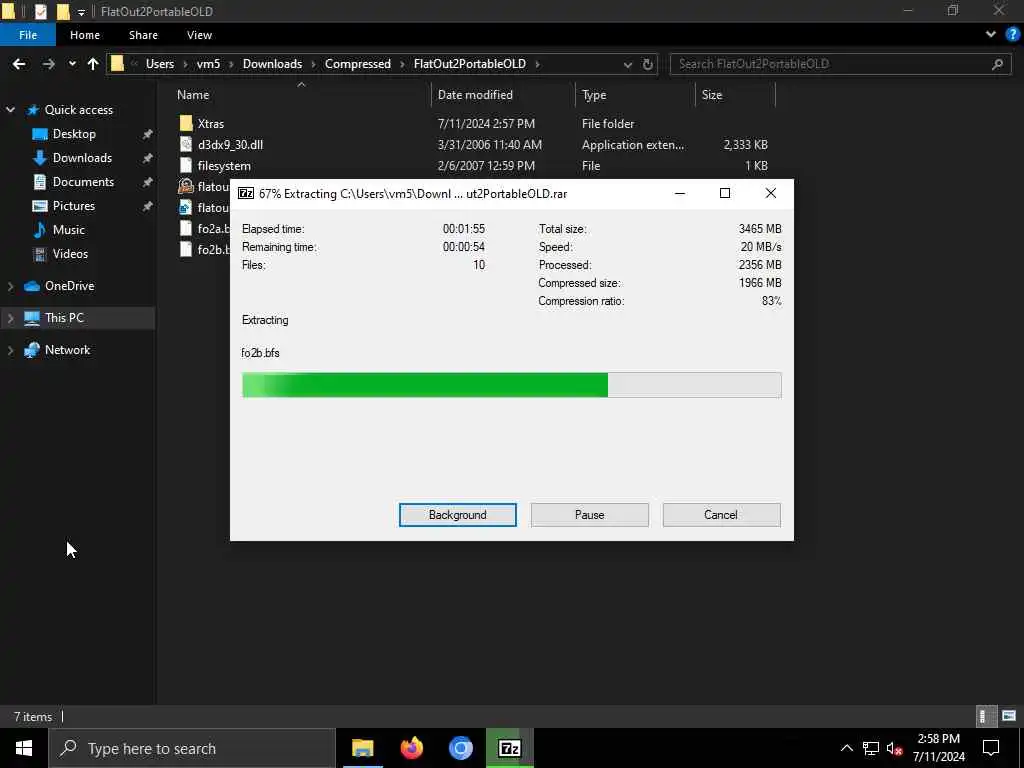Open Downloads in Quick access

tap(82, 158)
